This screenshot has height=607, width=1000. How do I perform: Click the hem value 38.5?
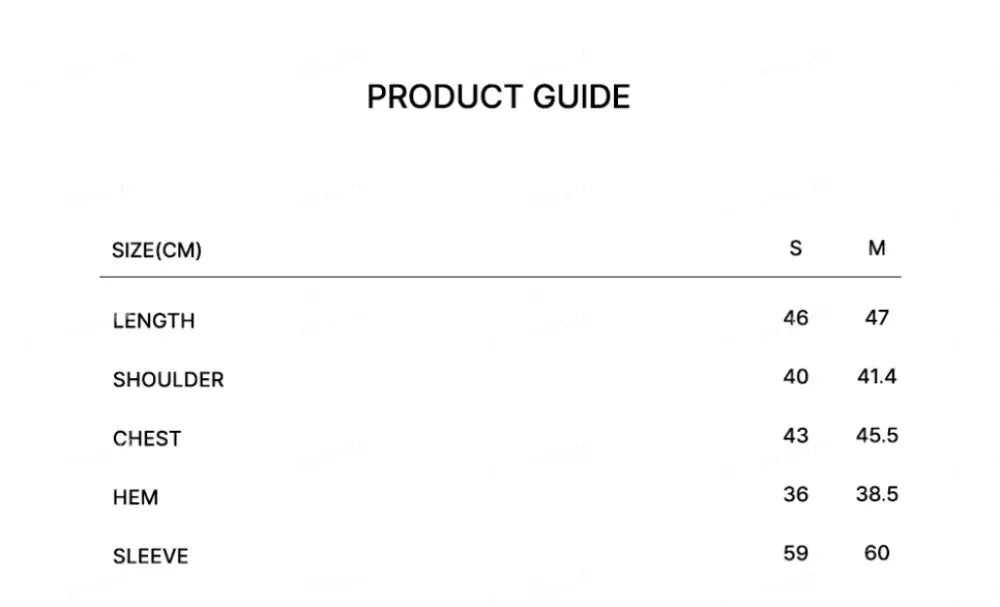[877, 494]
